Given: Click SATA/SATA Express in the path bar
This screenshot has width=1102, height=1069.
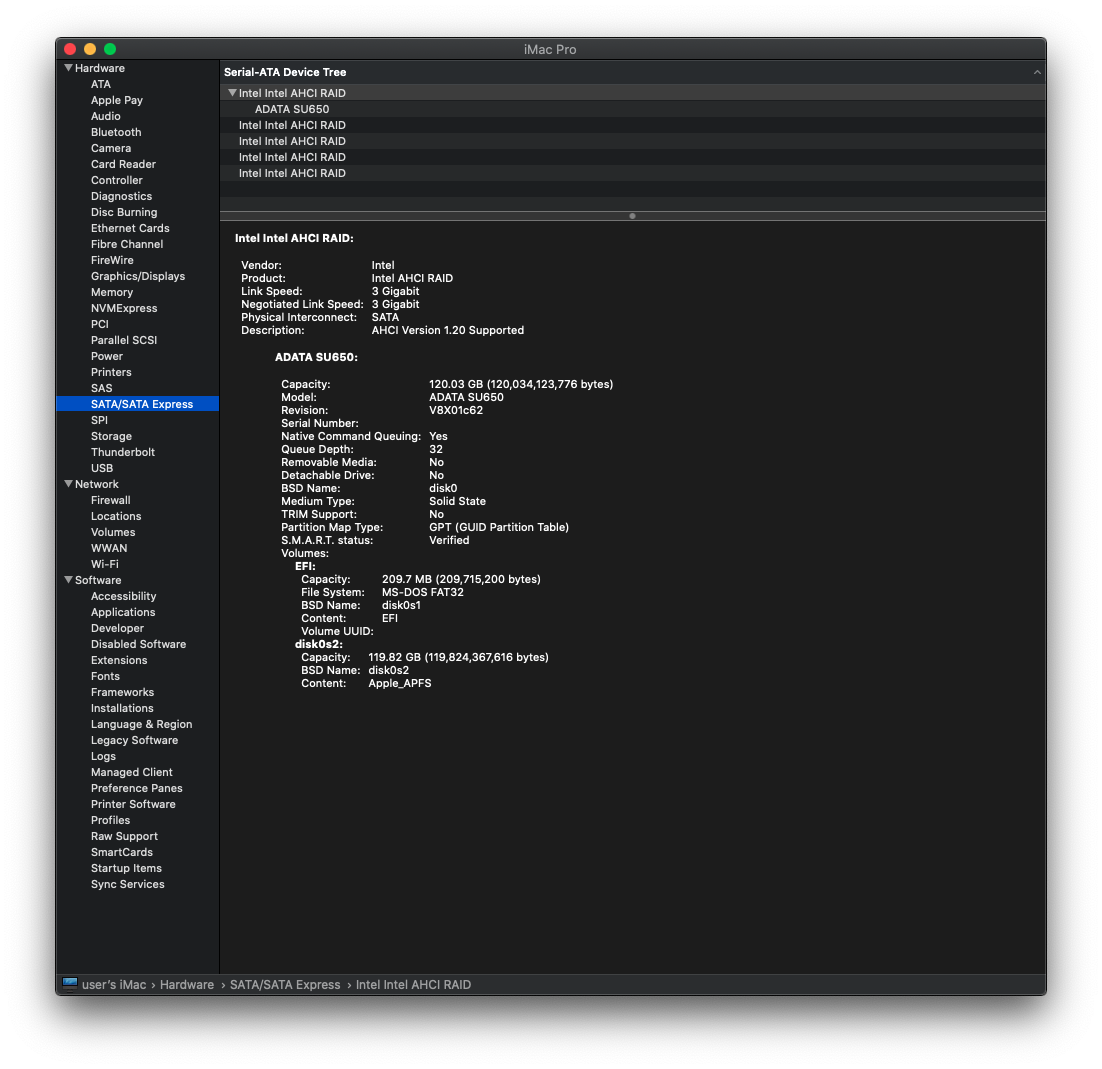Looking at the screenshot, I should (x=285, y=985).
